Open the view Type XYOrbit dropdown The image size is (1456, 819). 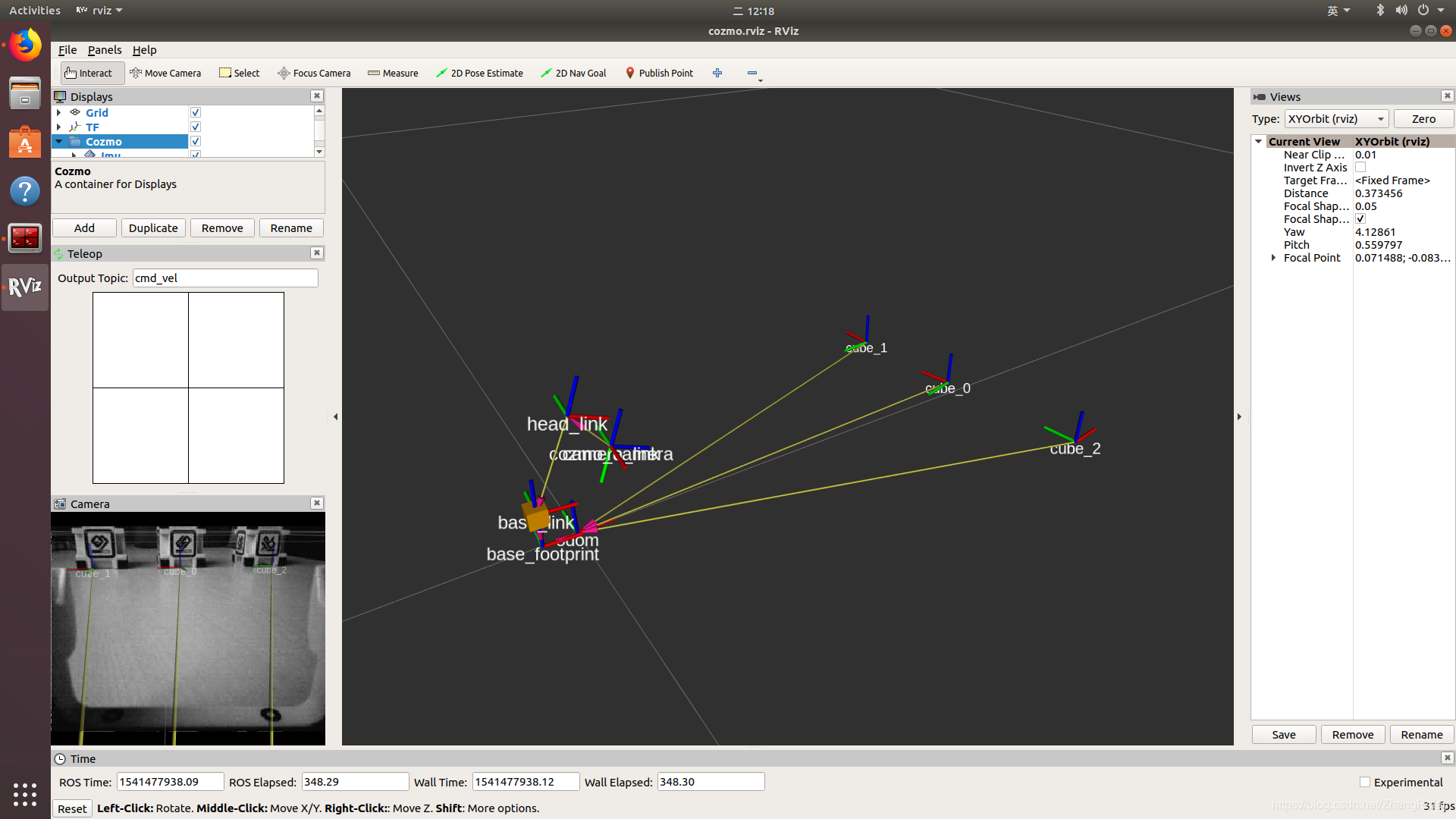(x=1336, y=119)
